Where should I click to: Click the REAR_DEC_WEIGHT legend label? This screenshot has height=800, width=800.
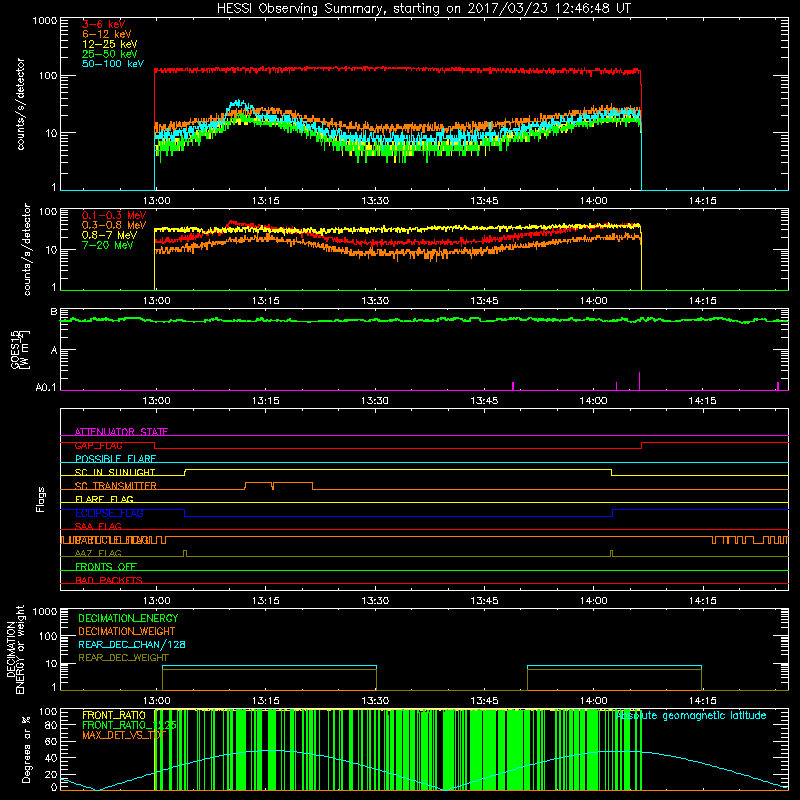[x=123, y=658]
